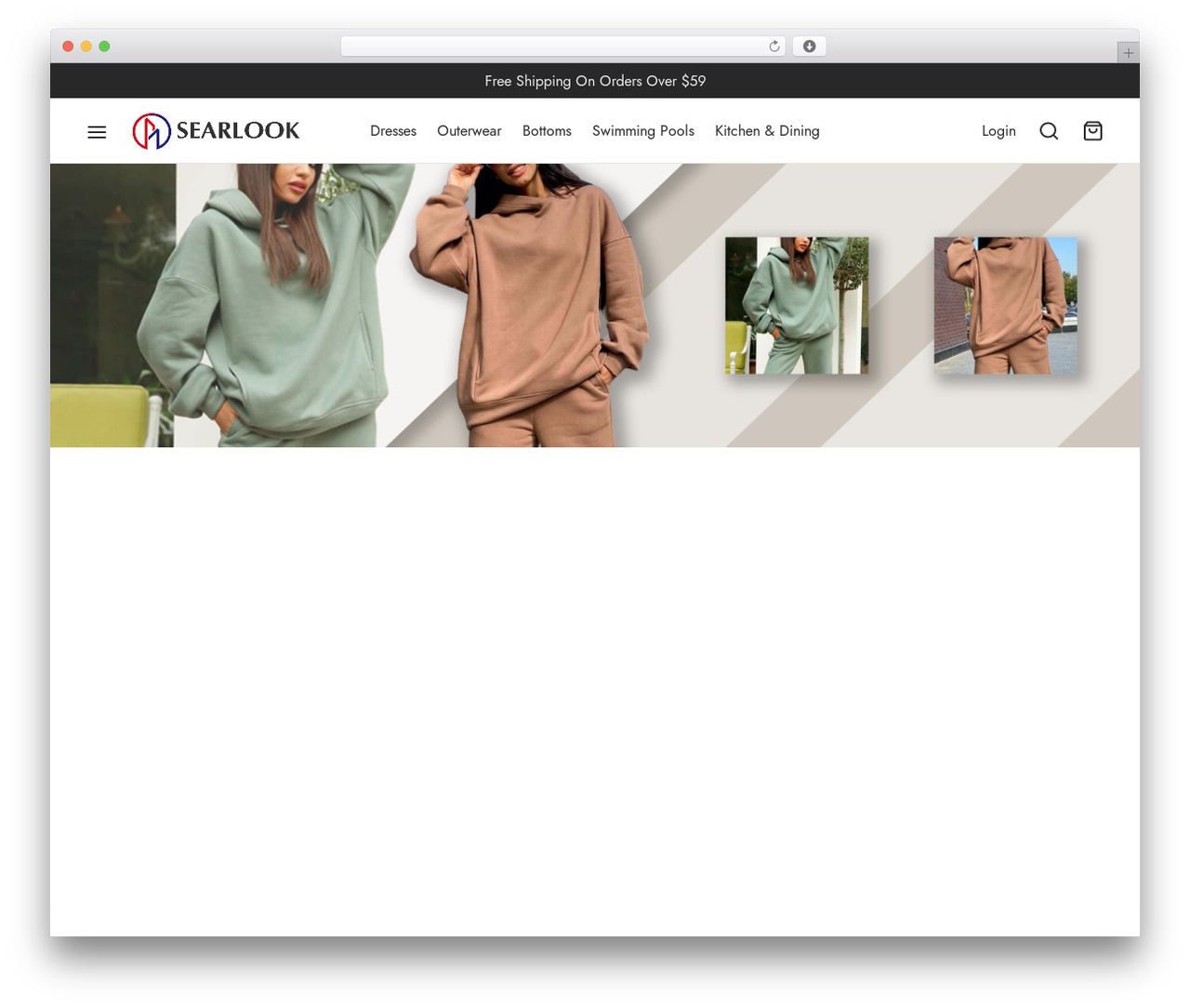The width and height of the screenshot is (1190, 1008).
Task: Close the browser window with red button
Action: pos(68,46)
